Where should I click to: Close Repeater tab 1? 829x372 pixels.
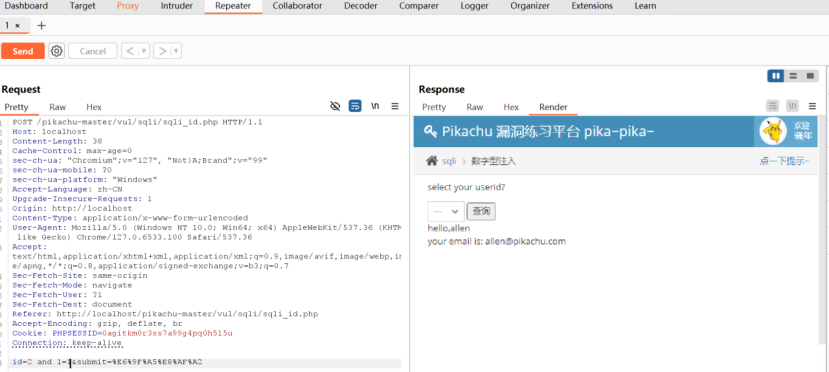click(x=17, y=25)
